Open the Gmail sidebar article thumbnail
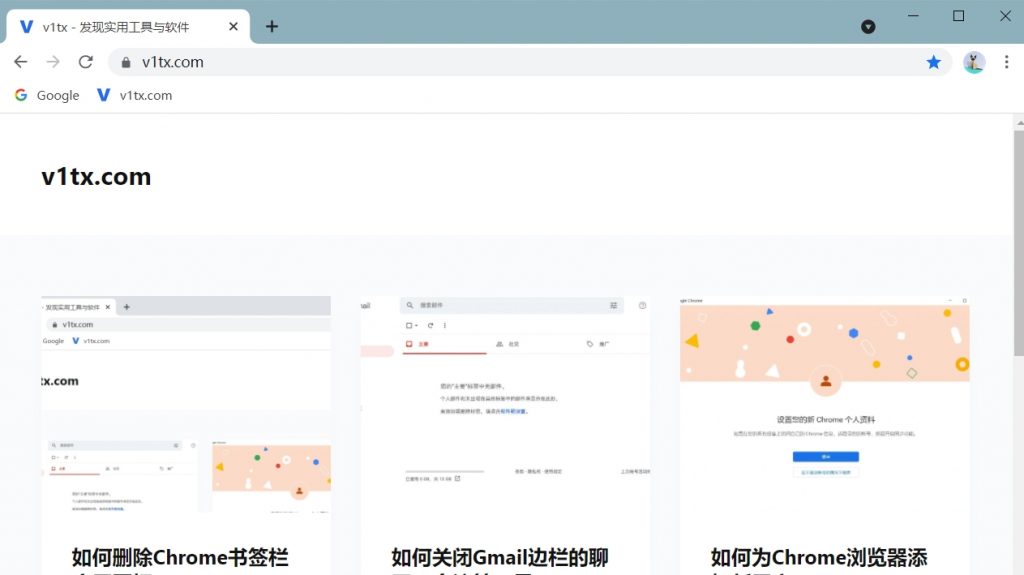The image size is (1024, 575). (505, 404)
